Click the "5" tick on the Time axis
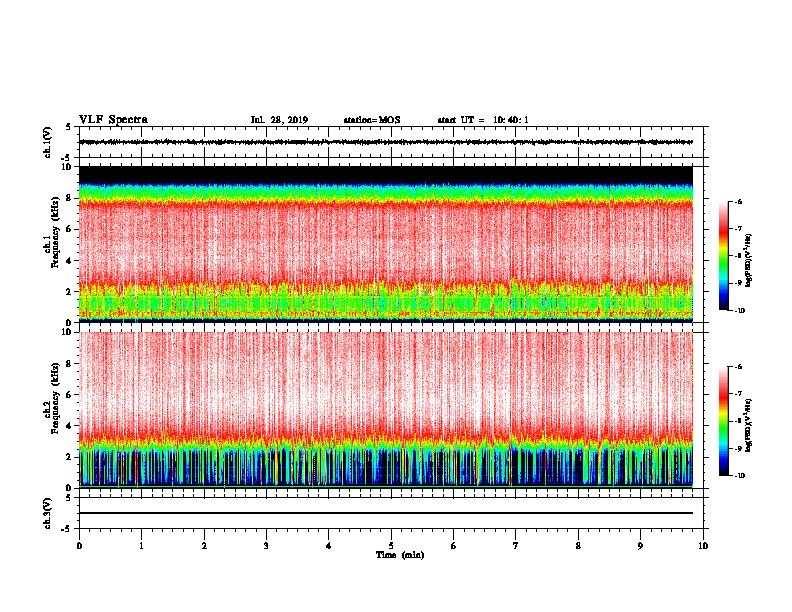Screen dimensions: 792x612 (391, 546)
